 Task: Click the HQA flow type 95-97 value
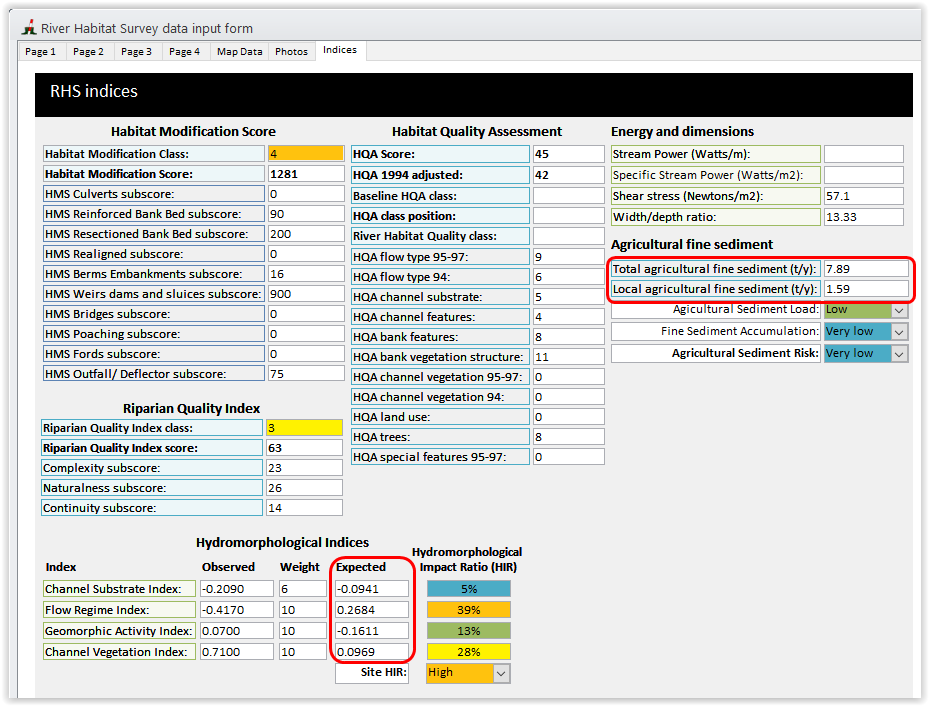[569, 257]
